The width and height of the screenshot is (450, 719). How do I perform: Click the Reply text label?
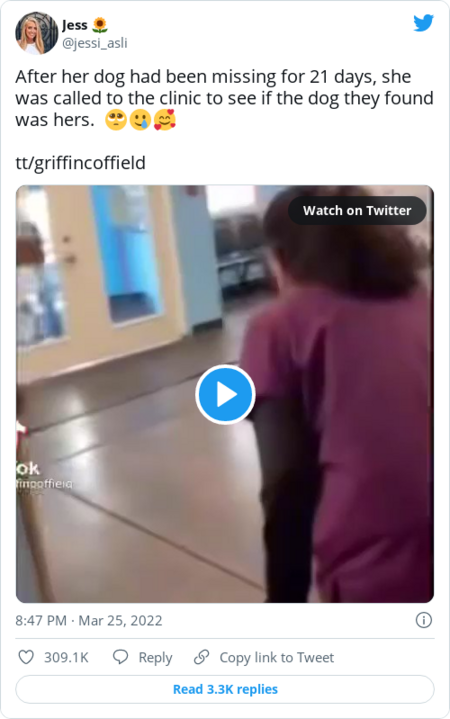click(x=155, y=658)
